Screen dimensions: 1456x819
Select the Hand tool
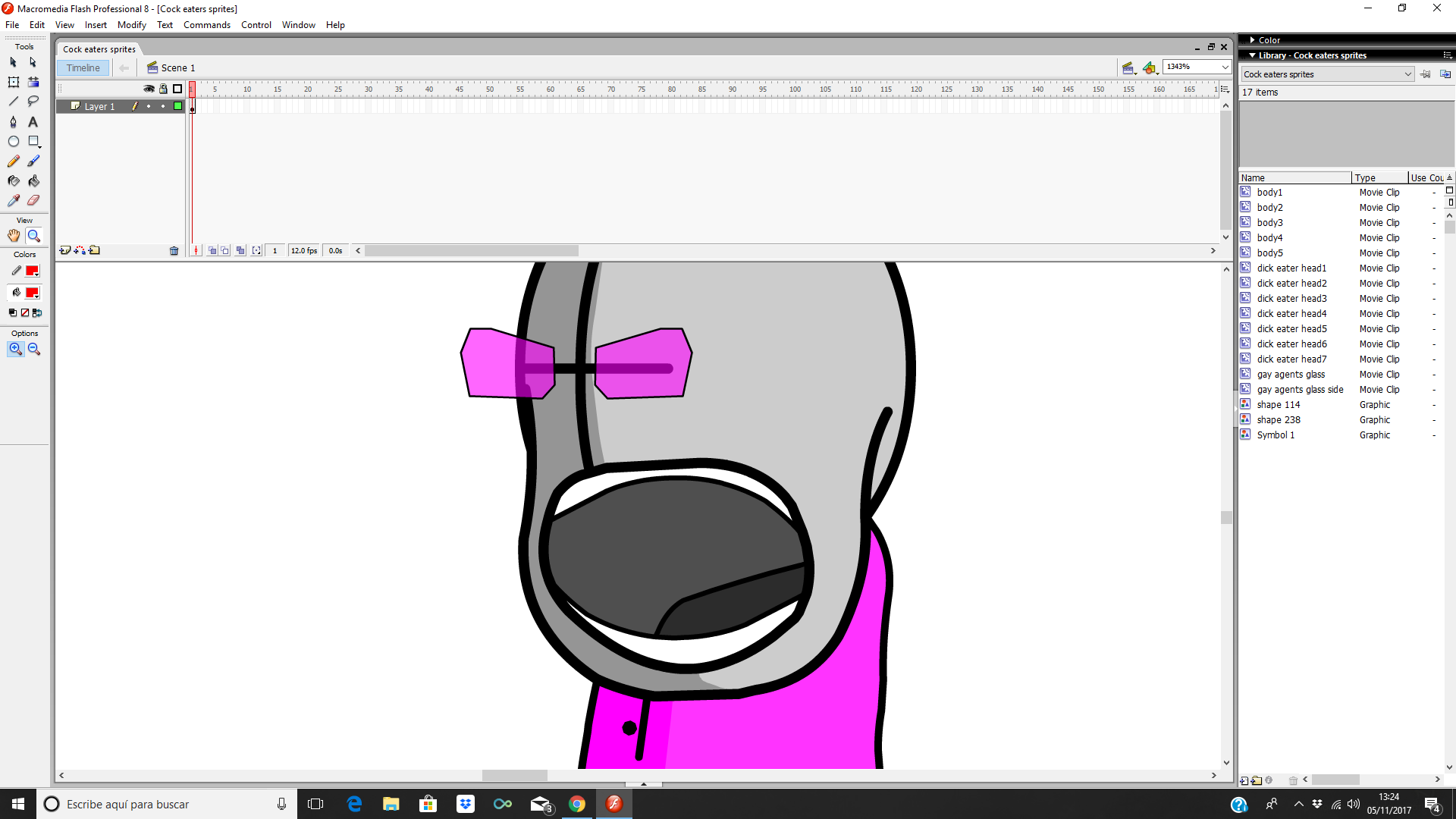[14, 236]
